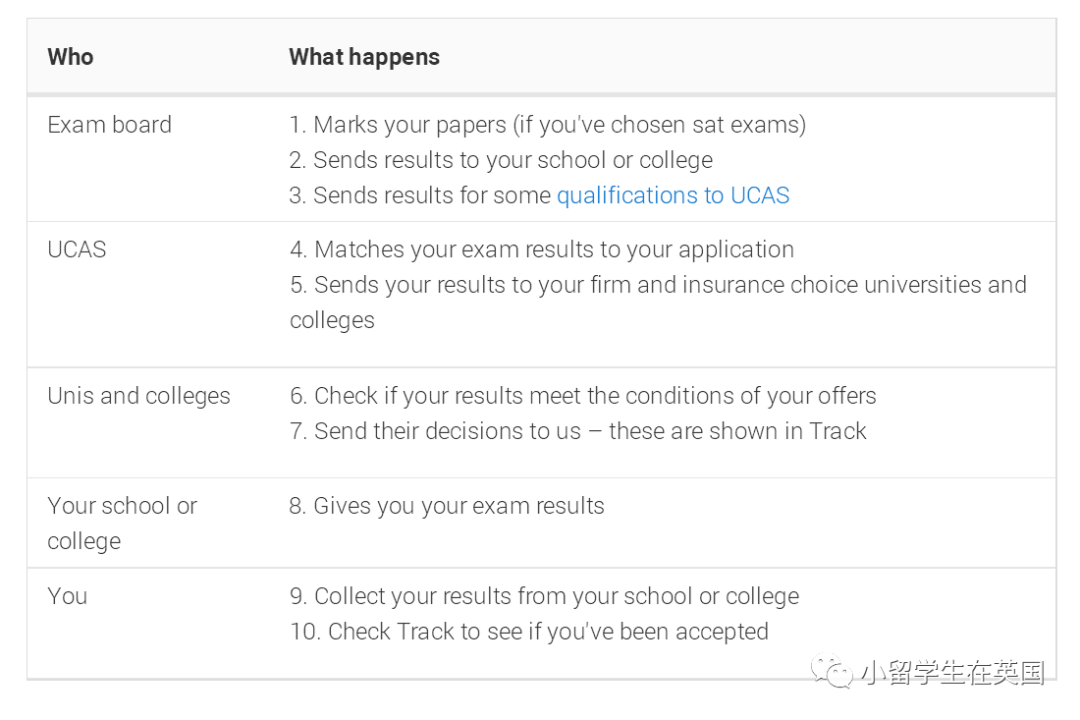Image resolution: width=1080 pixels, height=720 pixels.
Task: Click 'Sends results for some' in step 3
Action: click(x=420, y=196)
